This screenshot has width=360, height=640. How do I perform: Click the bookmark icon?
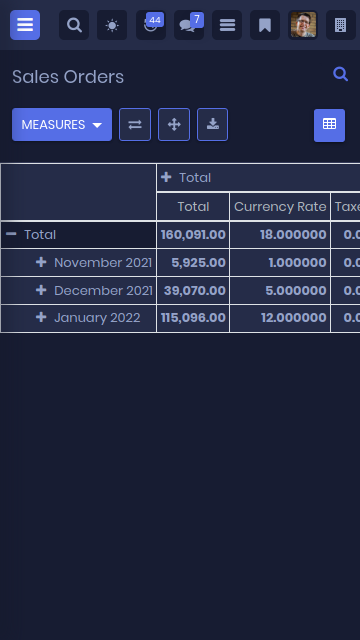[x=265, y=25]
